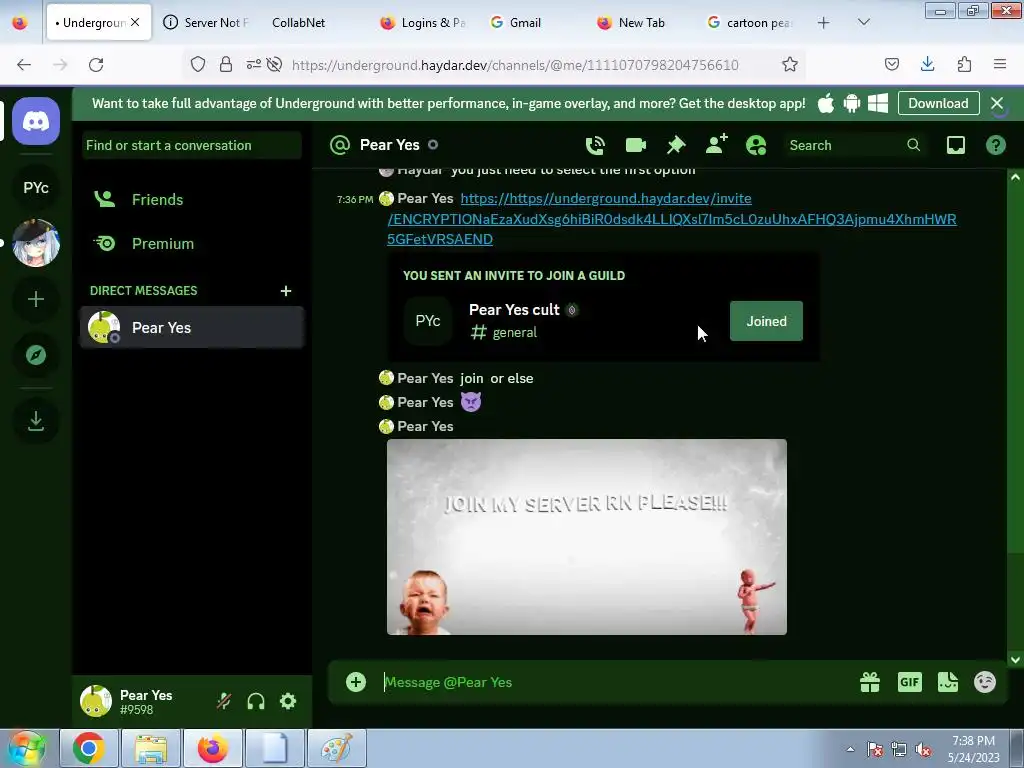
Task: Click the Search field in header
Action: 855,145
